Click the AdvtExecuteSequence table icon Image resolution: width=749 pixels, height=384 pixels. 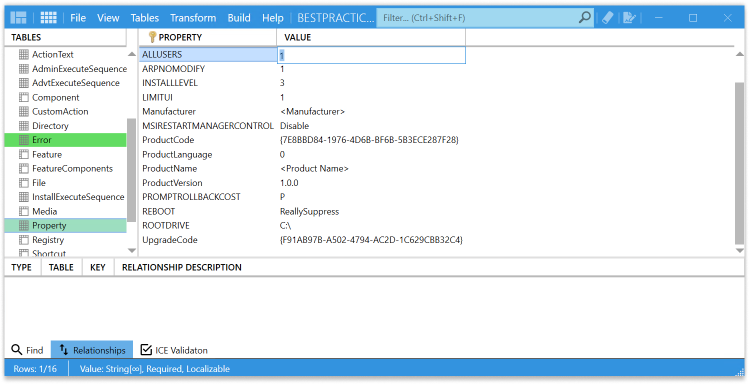(23, 83)
